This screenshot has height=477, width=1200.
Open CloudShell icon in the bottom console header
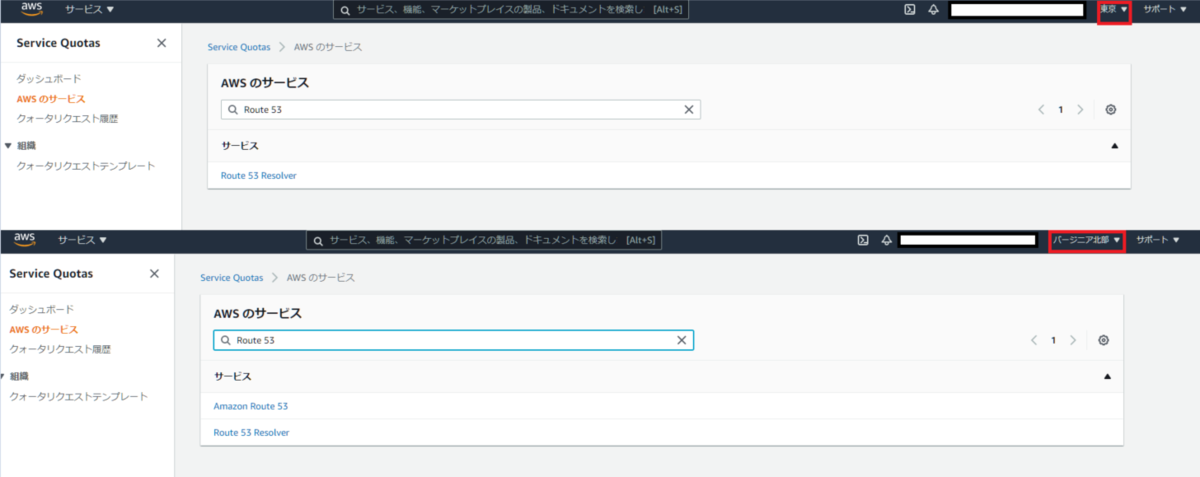pyautogui.click(x=862, y=240)
